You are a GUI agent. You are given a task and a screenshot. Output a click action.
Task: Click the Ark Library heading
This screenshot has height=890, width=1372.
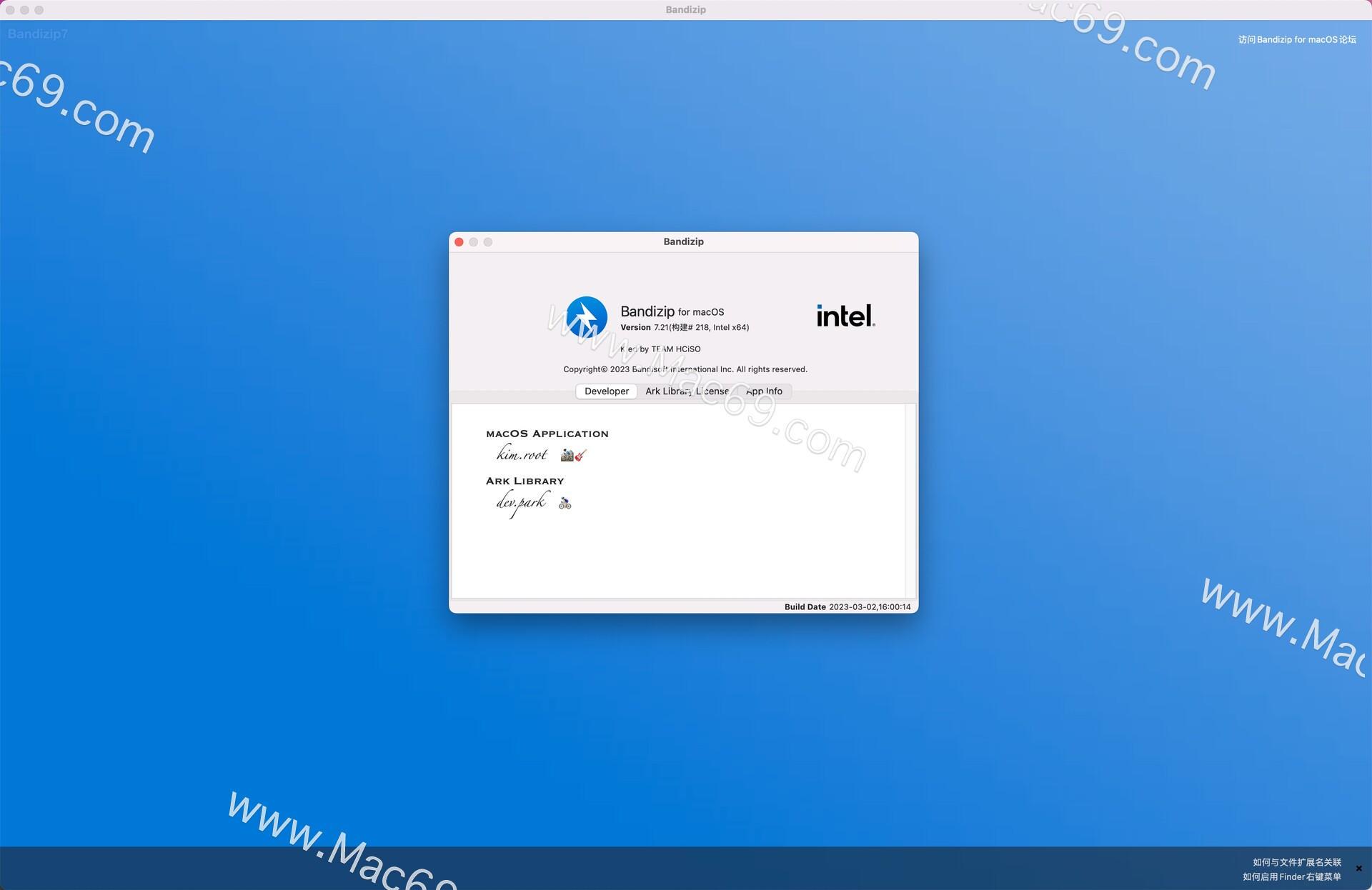(x=525, y=481)
